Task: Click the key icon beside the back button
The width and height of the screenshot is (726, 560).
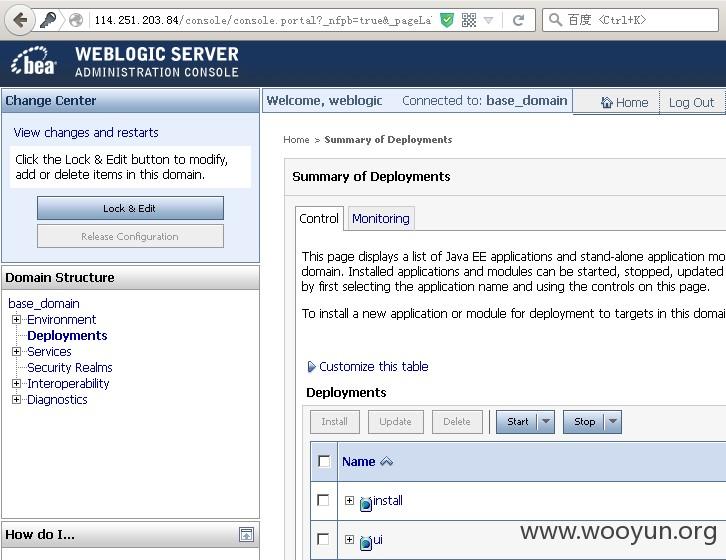Action: coord(48,20)
